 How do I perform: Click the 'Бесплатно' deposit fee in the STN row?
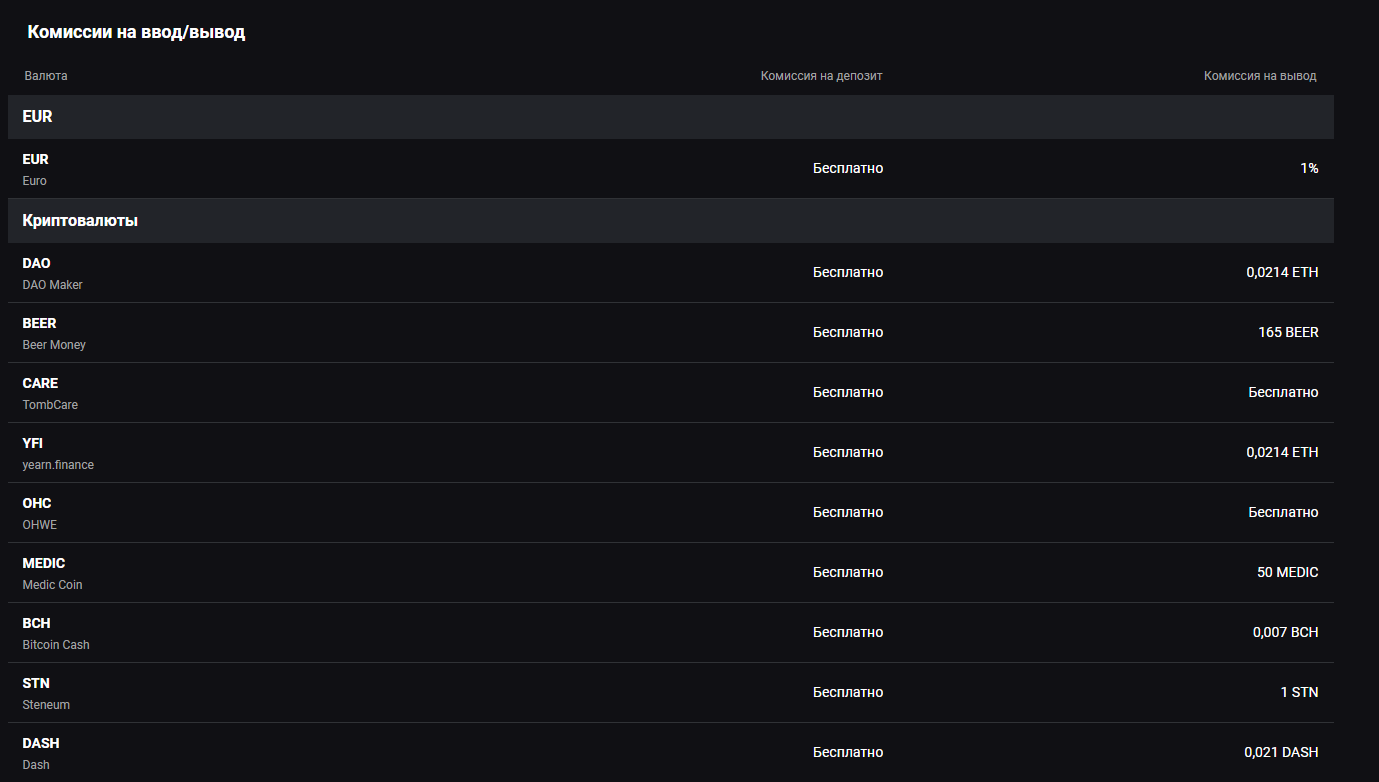tap(848, 692)
